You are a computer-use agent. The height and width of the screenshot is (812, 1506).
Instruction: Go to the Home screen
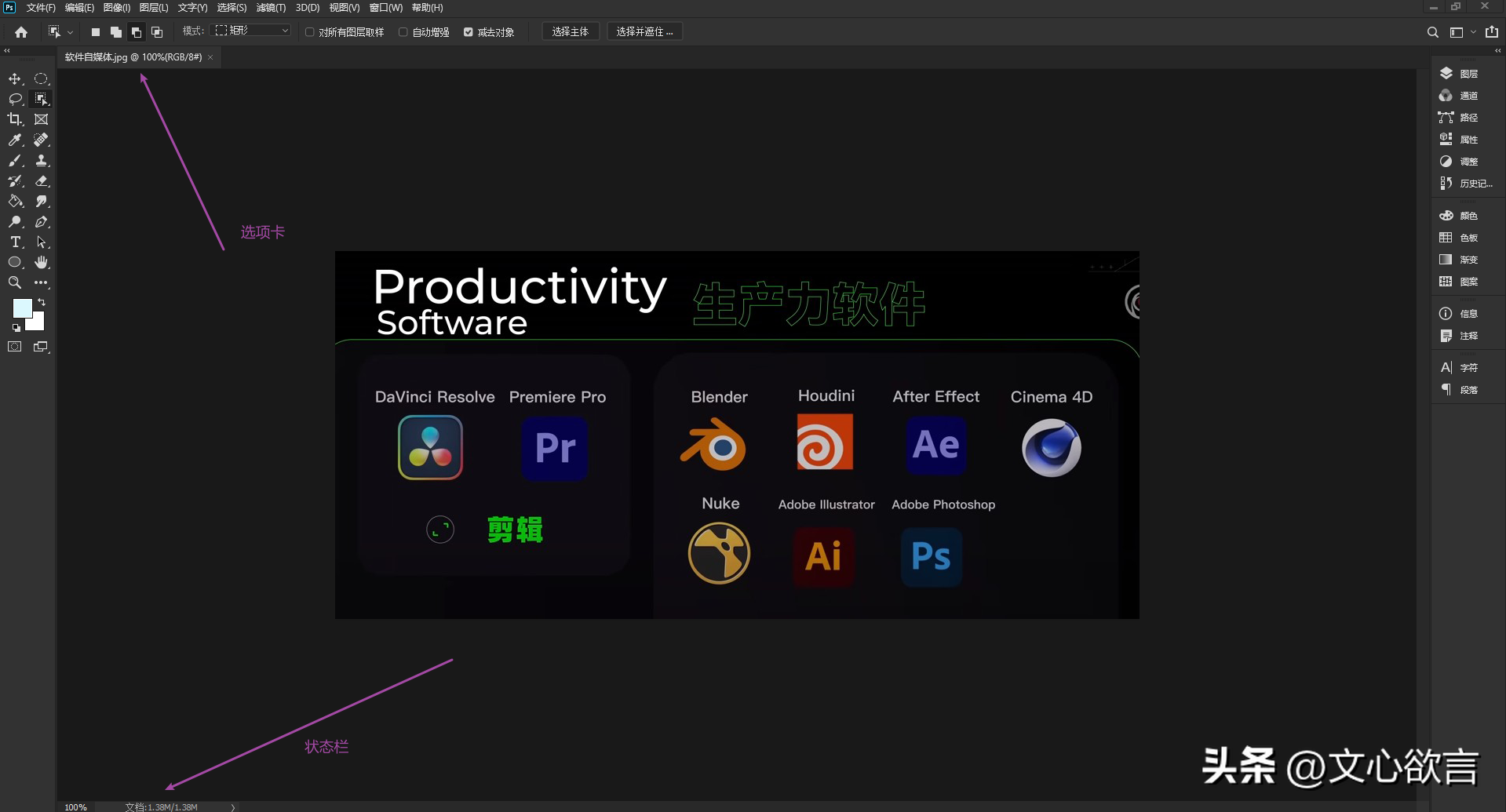(21, 32)
